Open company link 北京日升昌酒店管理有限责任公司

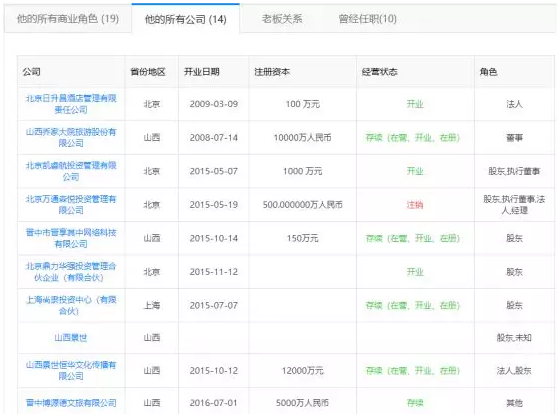tap(71, 104)
